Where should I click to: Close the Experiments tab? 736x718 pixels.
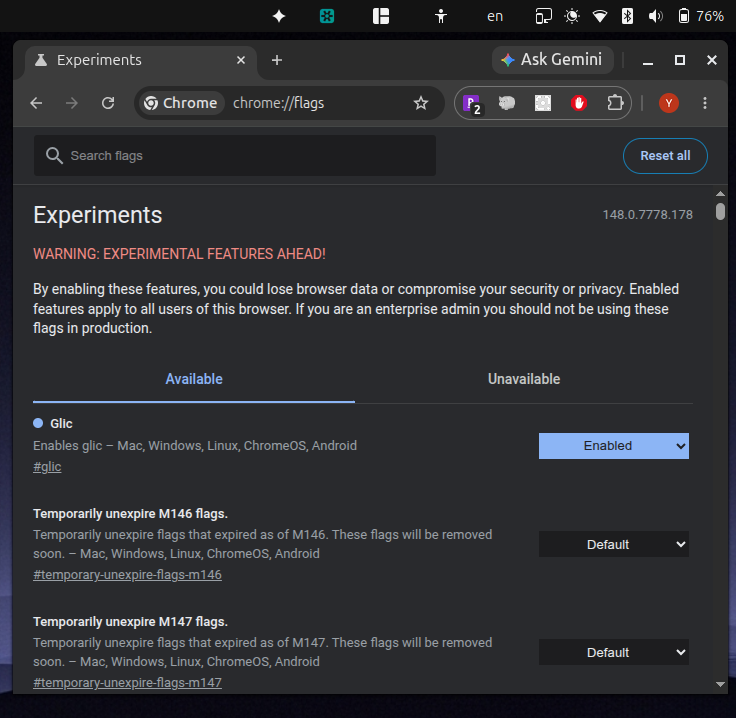click(x=241, y=60)
